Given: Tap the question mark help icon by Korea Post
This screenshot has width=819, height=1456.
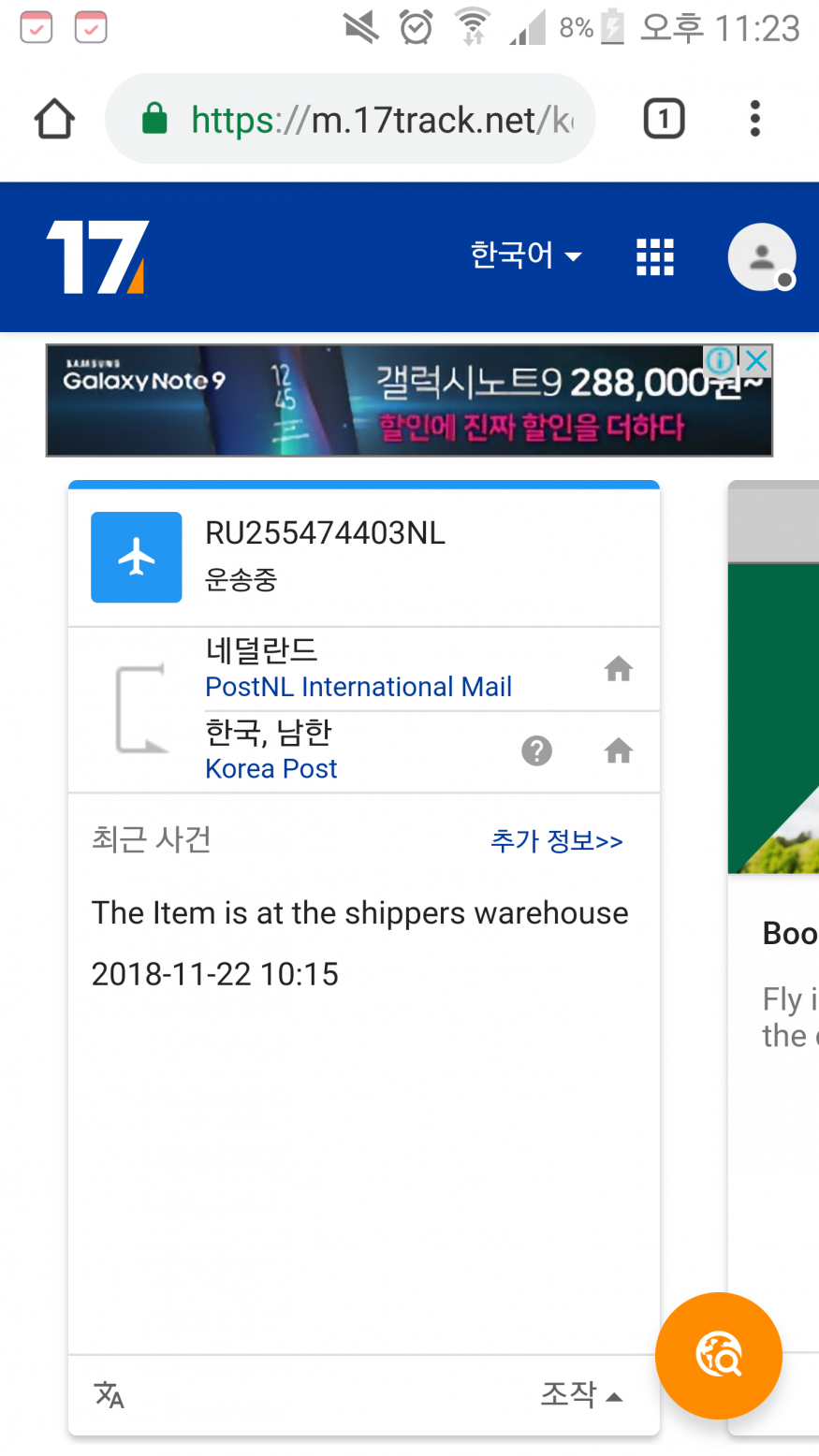Looking at the screenshot, I should (x=536, y=750).
